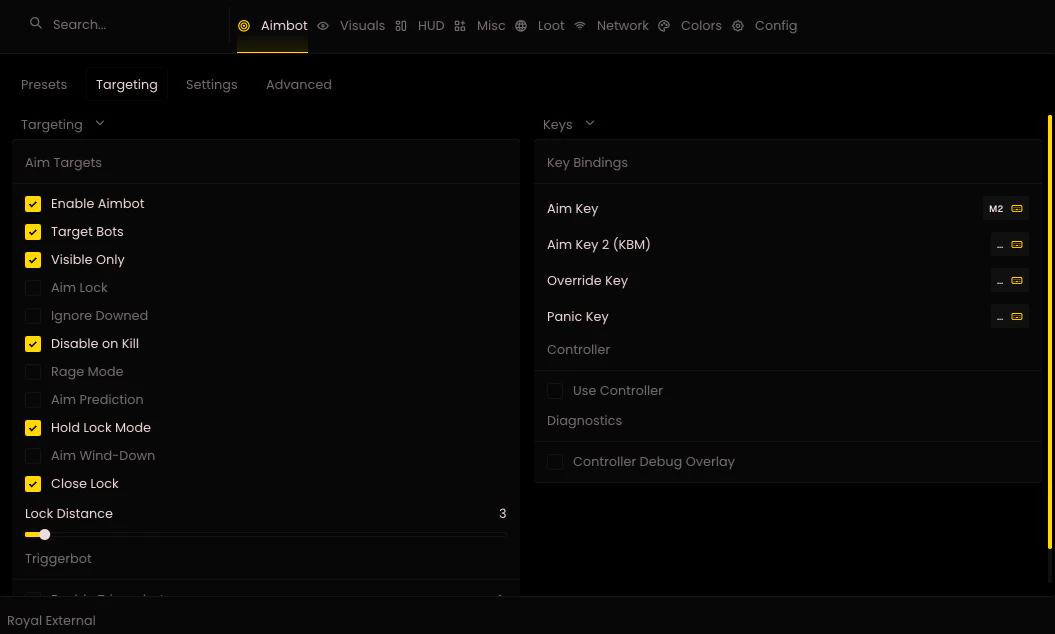Click the HUD layout icon
1055x634 pixels.
401,26
